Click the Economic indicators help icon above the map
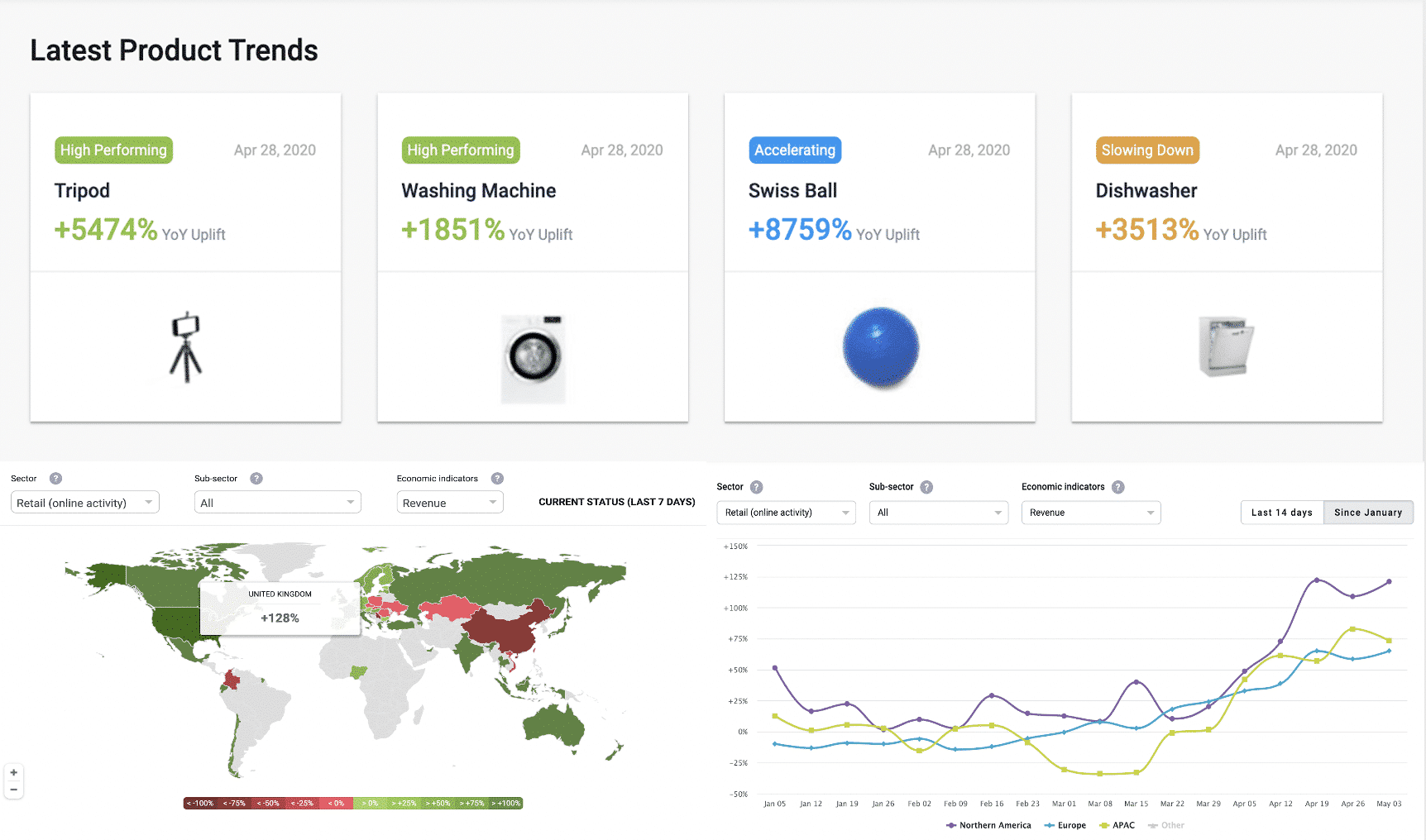 [497, 479]
